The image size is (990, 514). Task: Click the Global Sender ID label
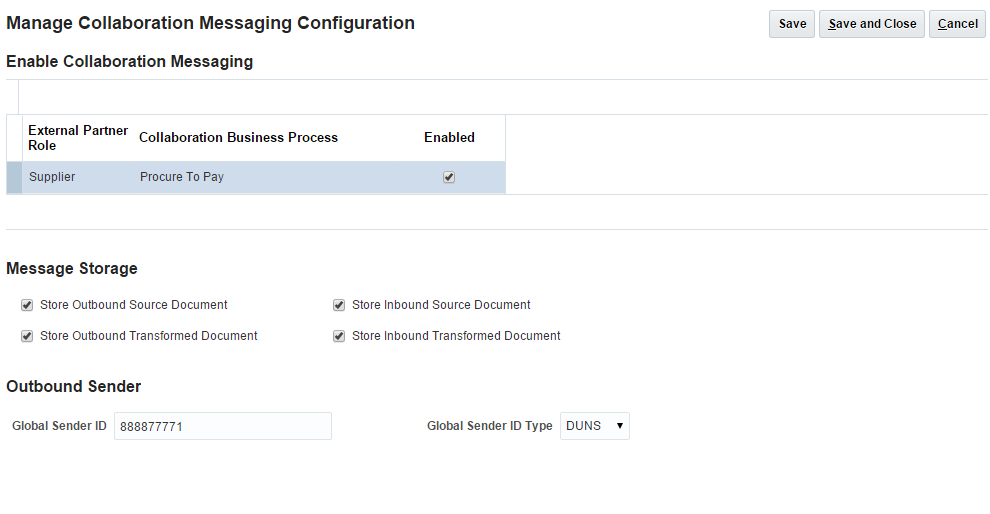click(x=59, y=426)
